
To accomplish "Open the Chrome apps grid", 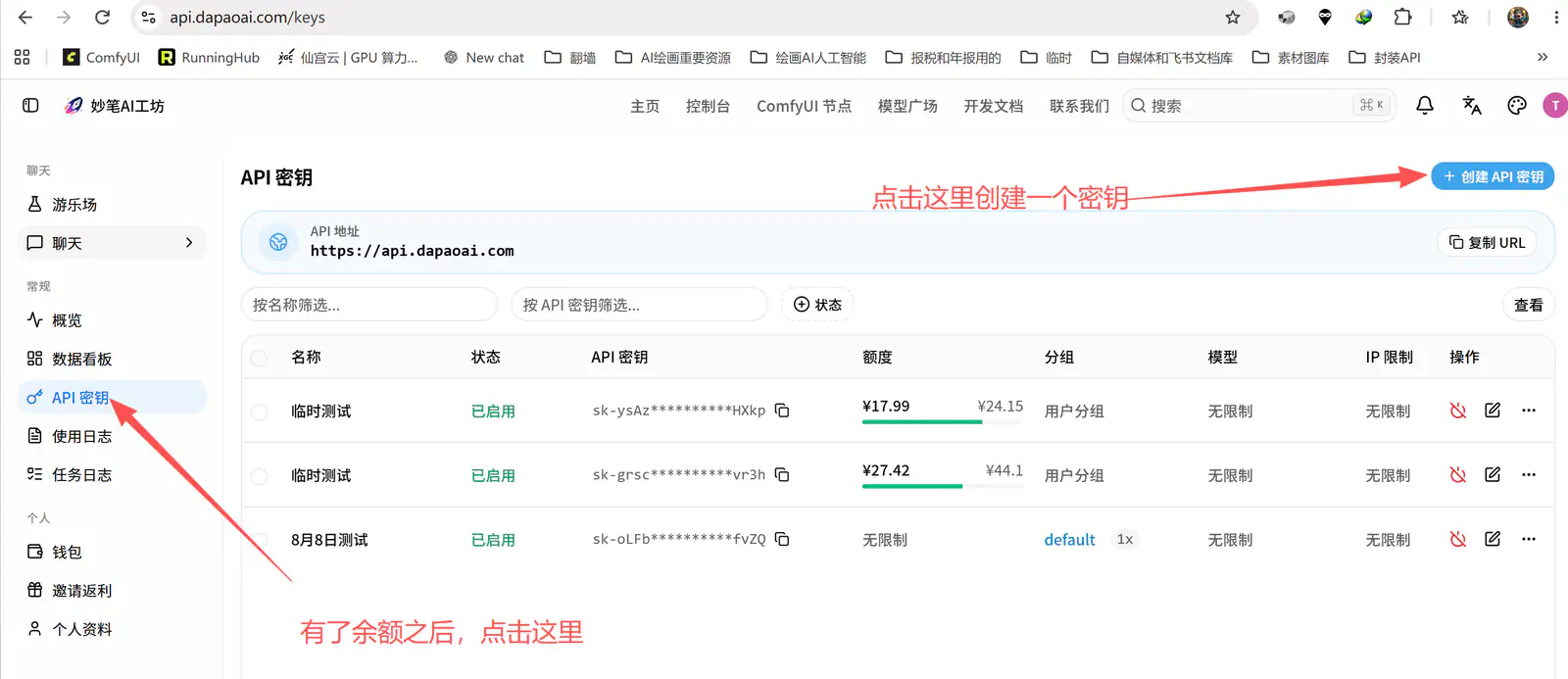I will (x=22, y=57).
